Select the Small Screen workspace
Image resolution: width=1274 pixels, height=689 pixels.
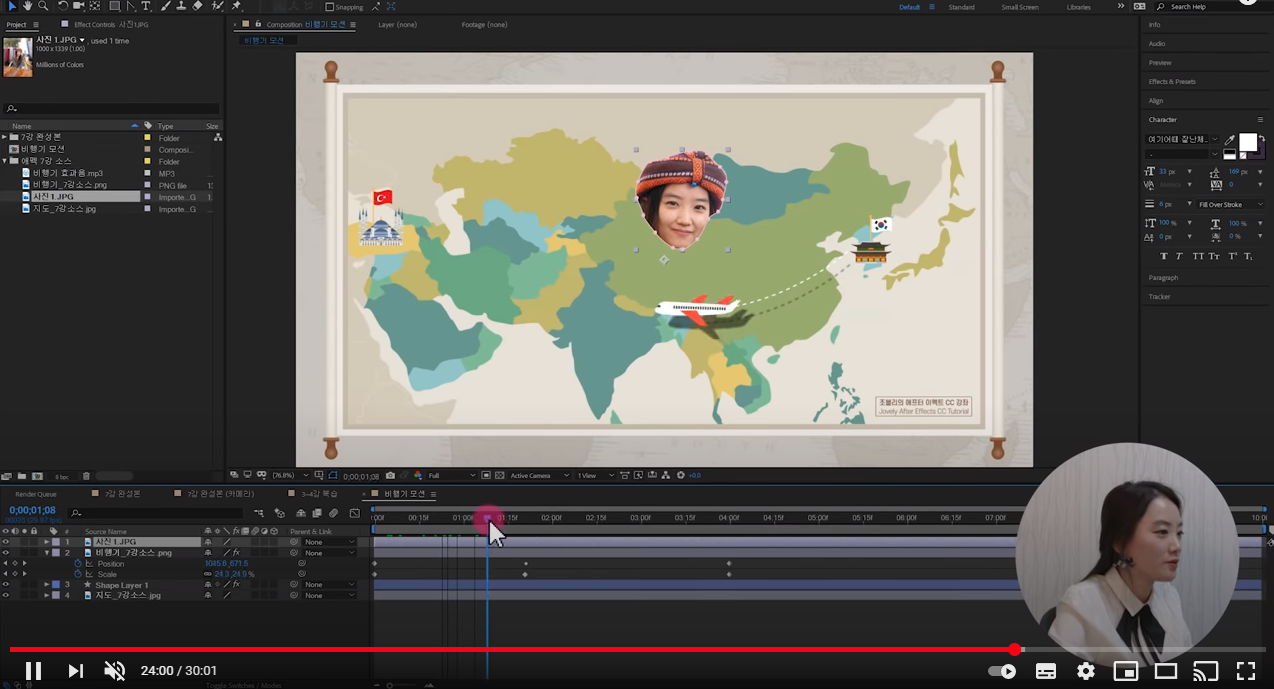click(1020, 7)
